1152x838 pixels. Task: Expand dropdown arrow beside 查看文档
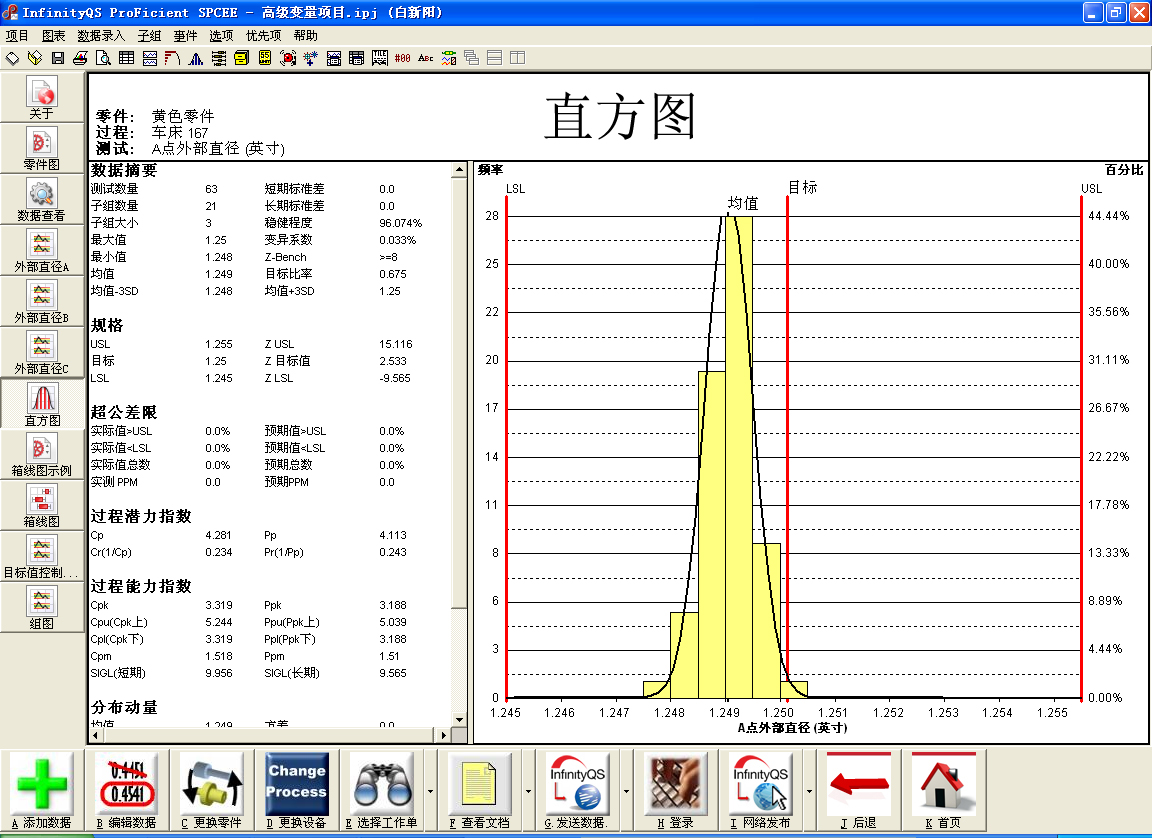528,791
